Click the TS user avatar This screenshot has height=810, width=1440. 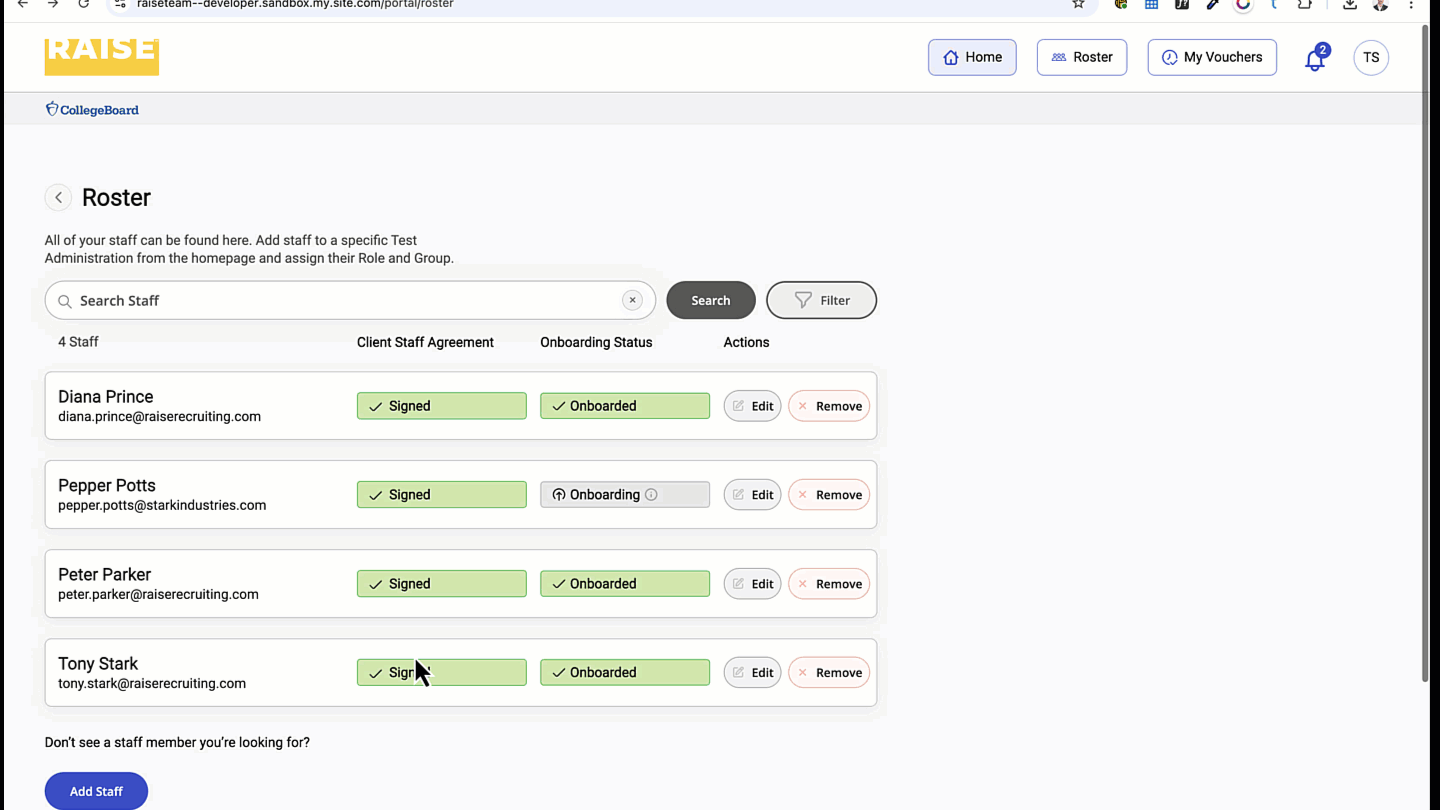(x=1370, y=58)
